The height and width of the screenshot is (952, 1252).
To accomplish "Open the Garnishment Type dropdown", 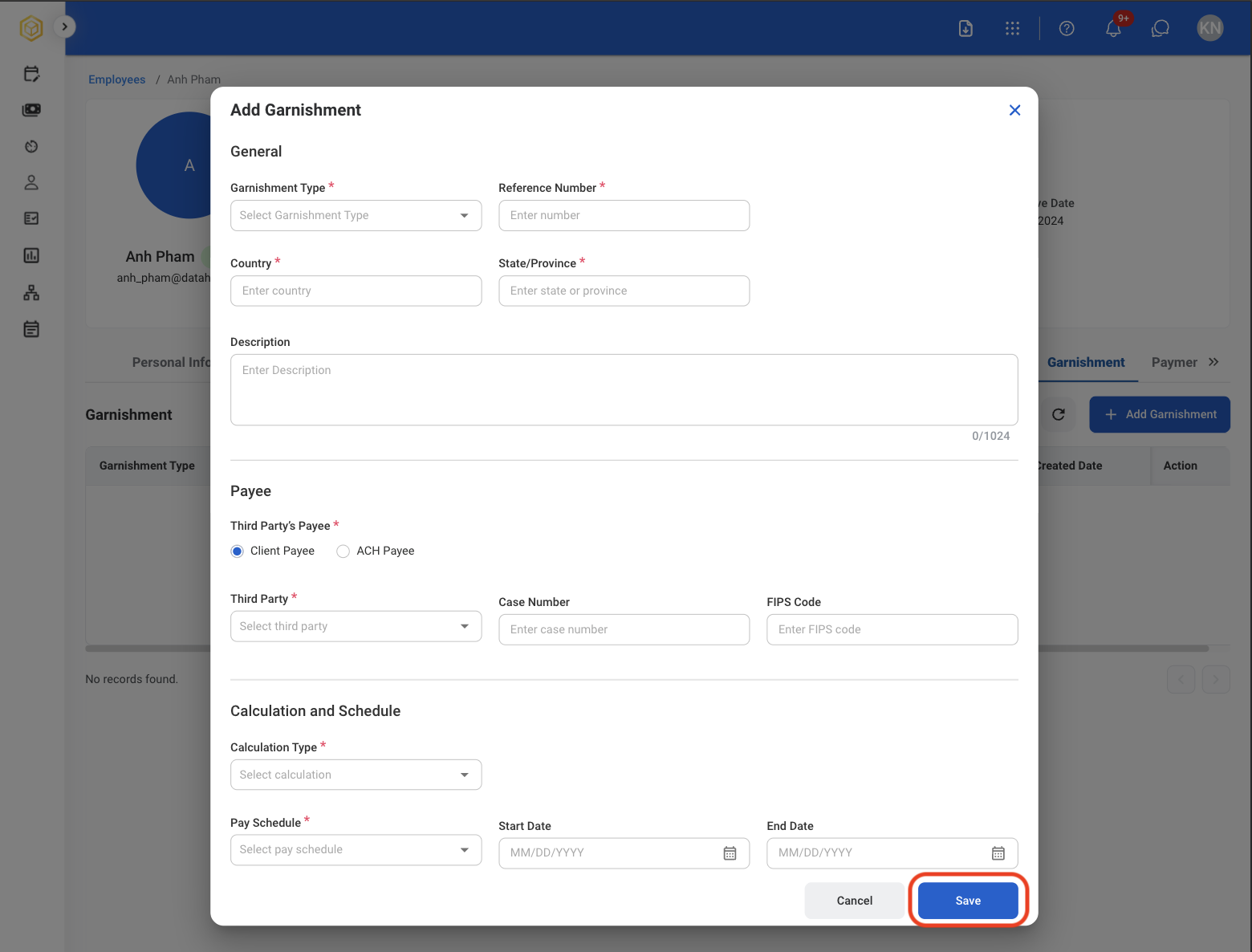I will click(356, 216).
